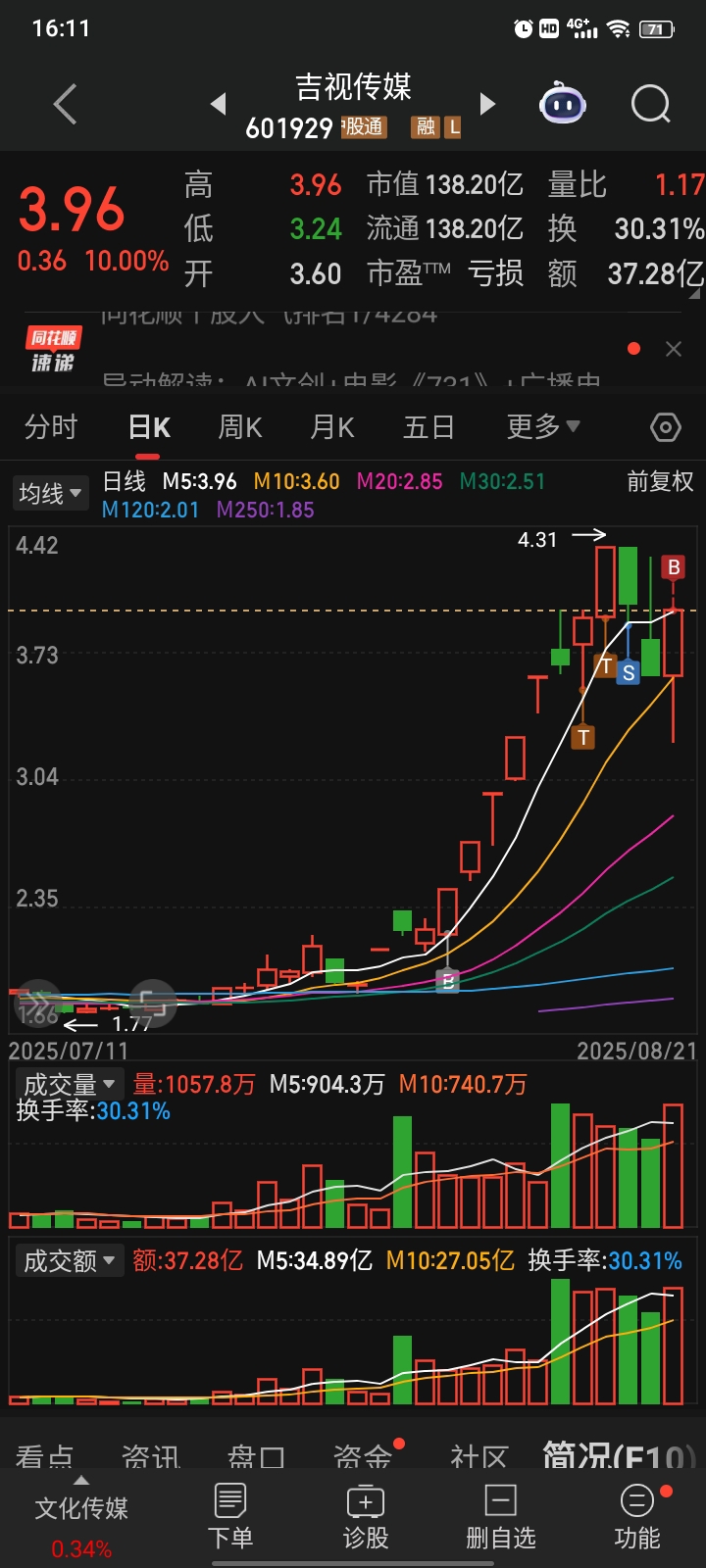Switch to 分时 tab

tap(51, 427)
